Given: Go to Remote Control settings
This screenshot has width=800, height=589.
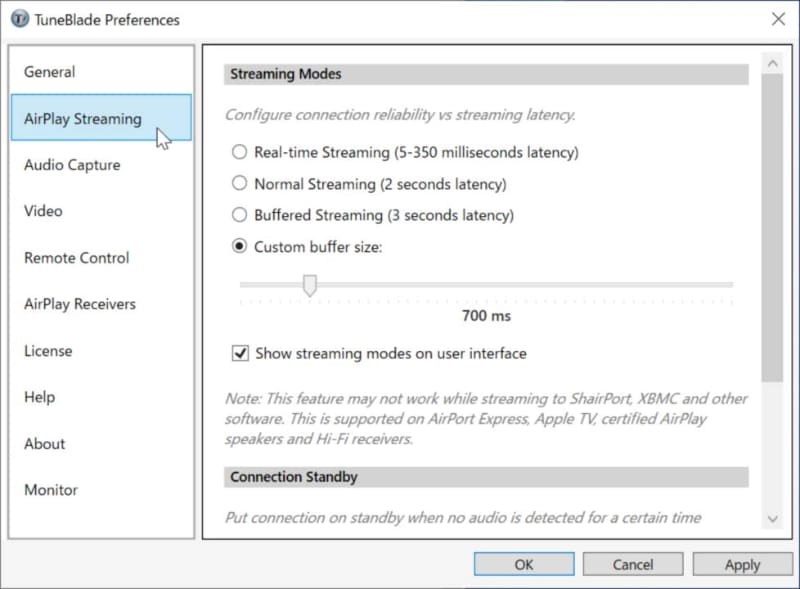Looking at the screenshot, I should click(x=101, y=258).
